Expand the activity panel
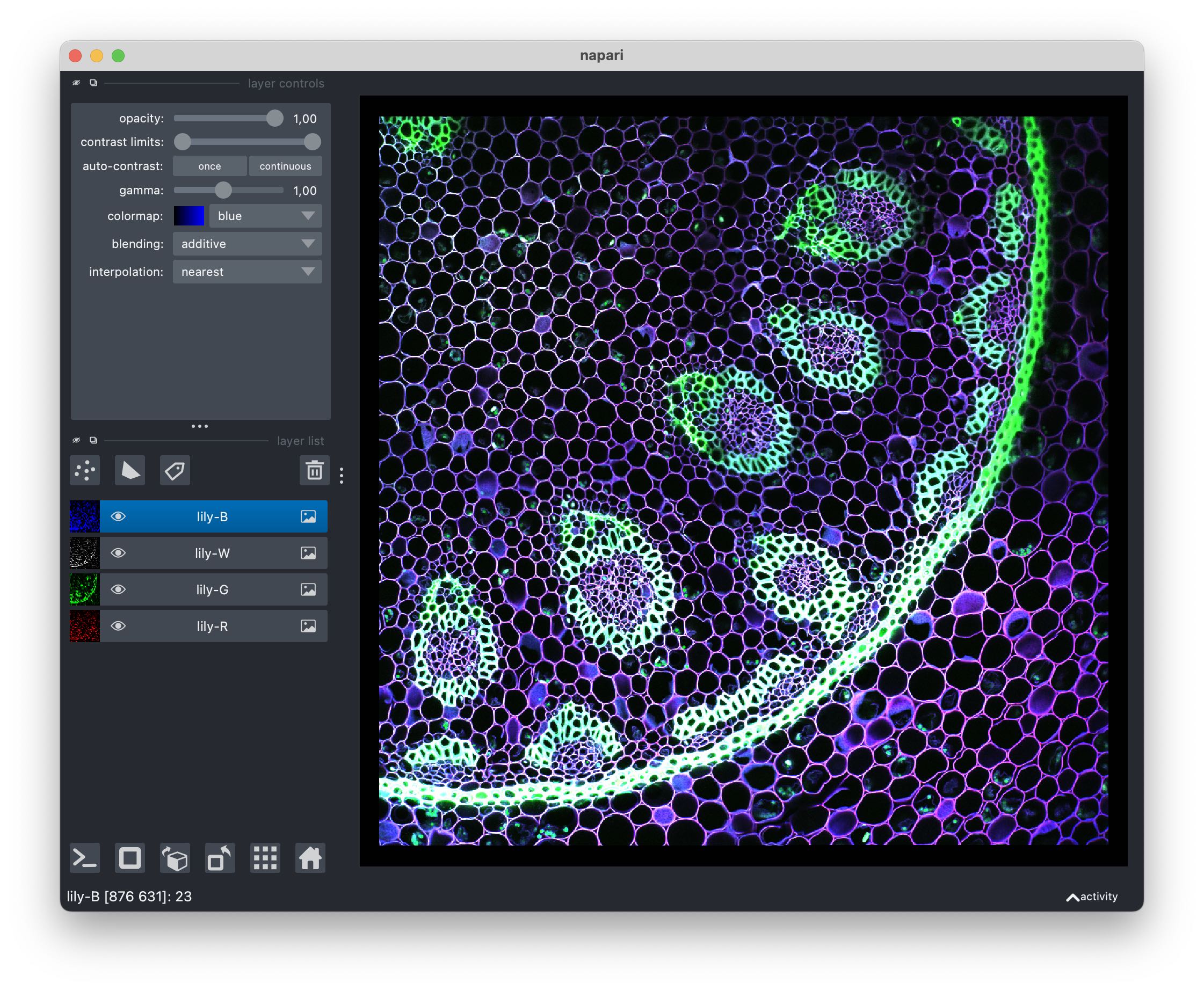 point(1092,897)
